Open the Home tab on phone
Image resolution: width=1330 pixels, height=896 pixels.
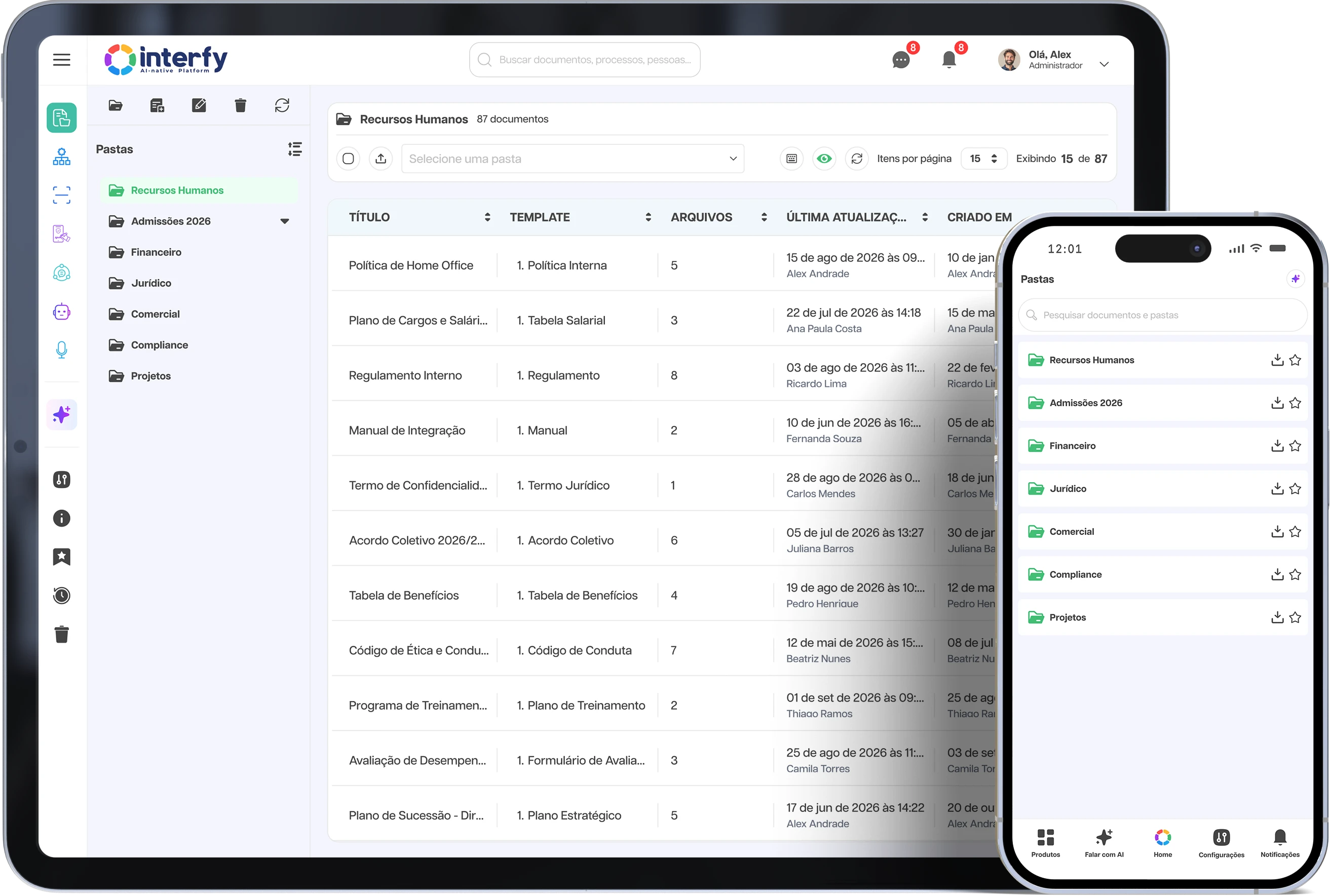tap(1162, 843)
